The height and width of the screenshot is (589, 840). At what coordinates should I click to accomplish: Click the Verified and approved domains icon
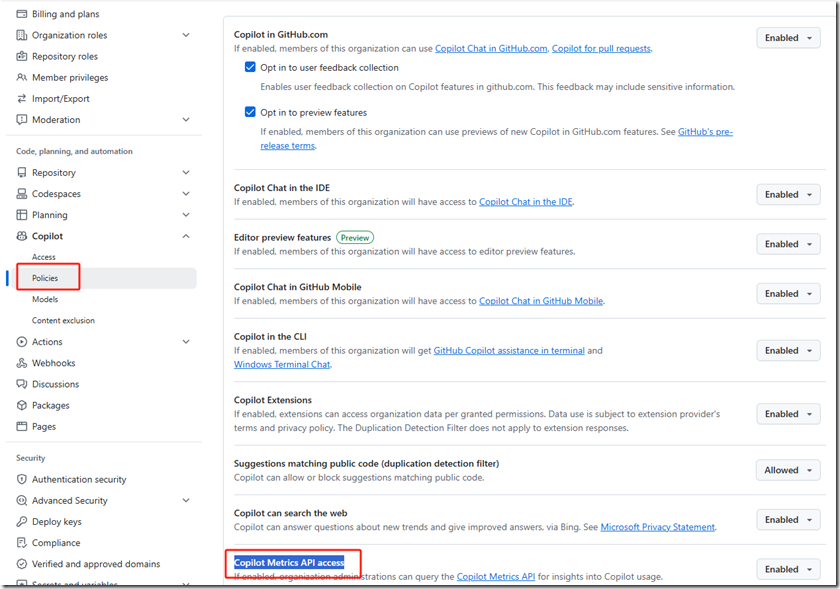tap(21, 564)
